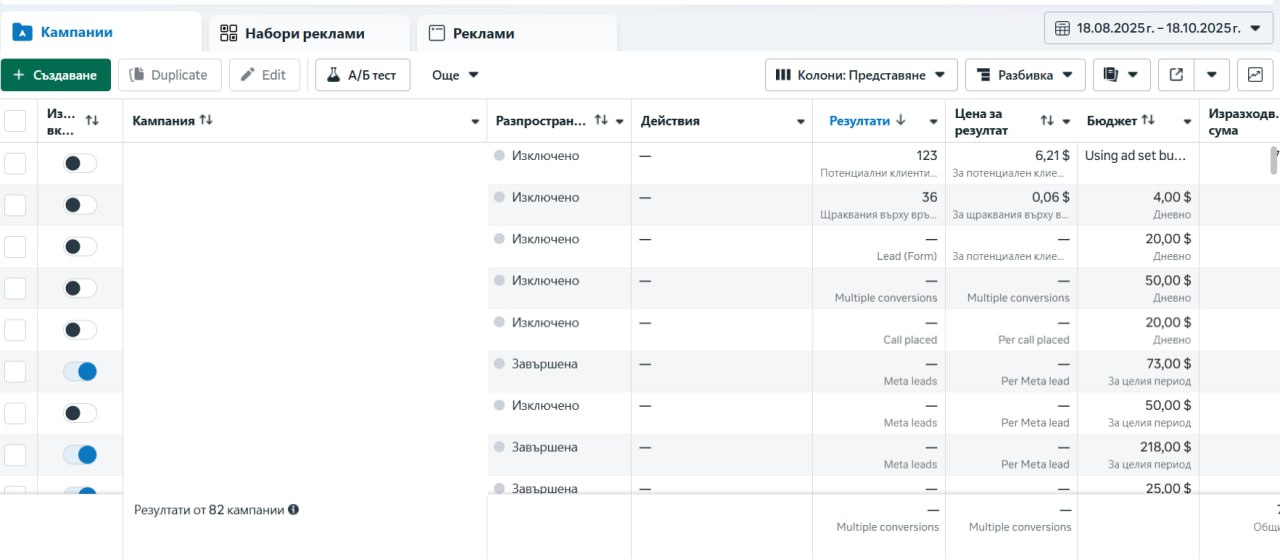Viewport: 1280px width, 559px height.
Task: Enable the toggle in the 50,00 $ Meta leads row
Action: pos(80,413)
